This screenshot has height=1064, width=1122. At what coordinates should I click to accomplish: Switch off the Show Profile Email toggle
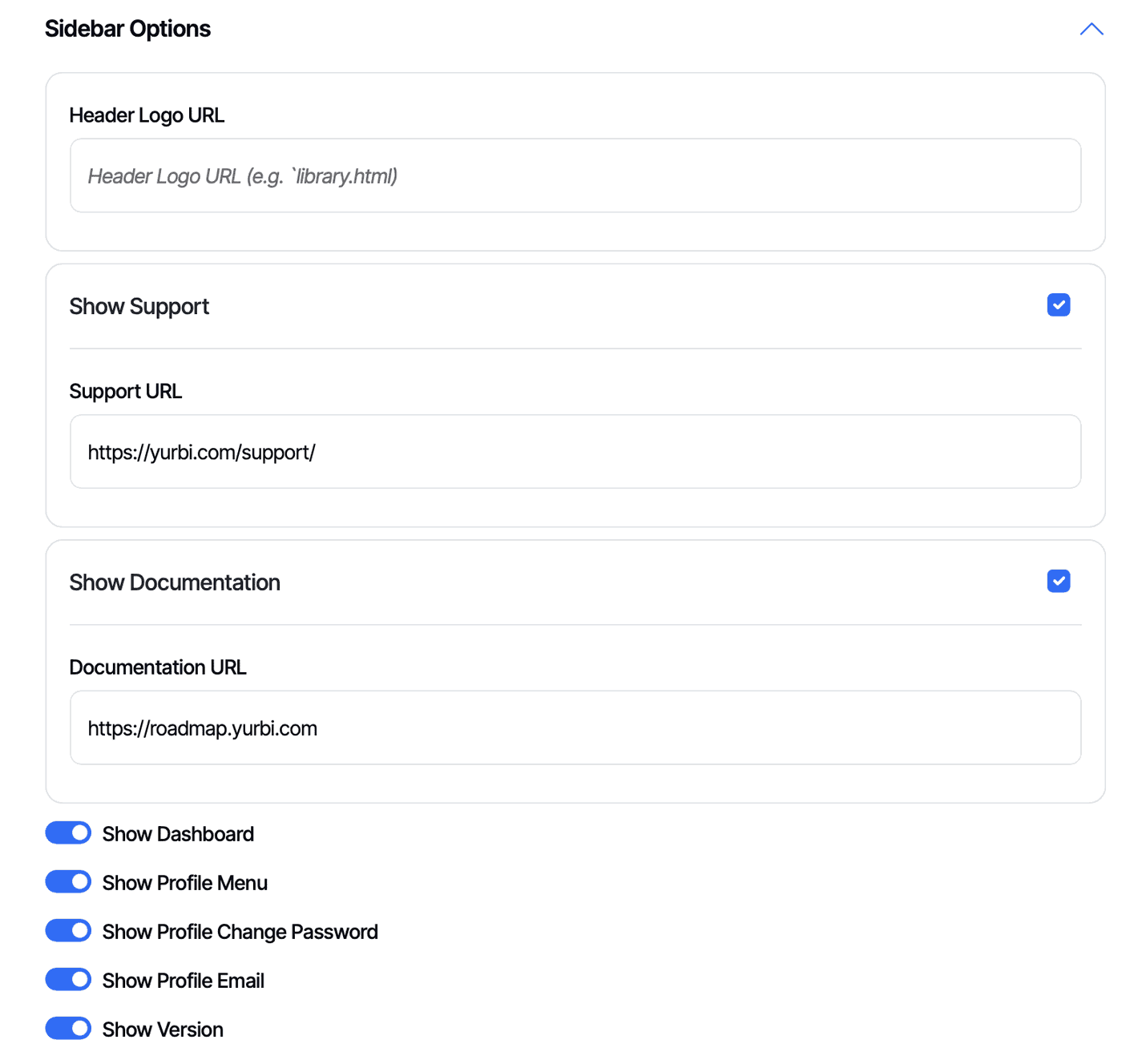pyautogui.click(x=68, y=980)
